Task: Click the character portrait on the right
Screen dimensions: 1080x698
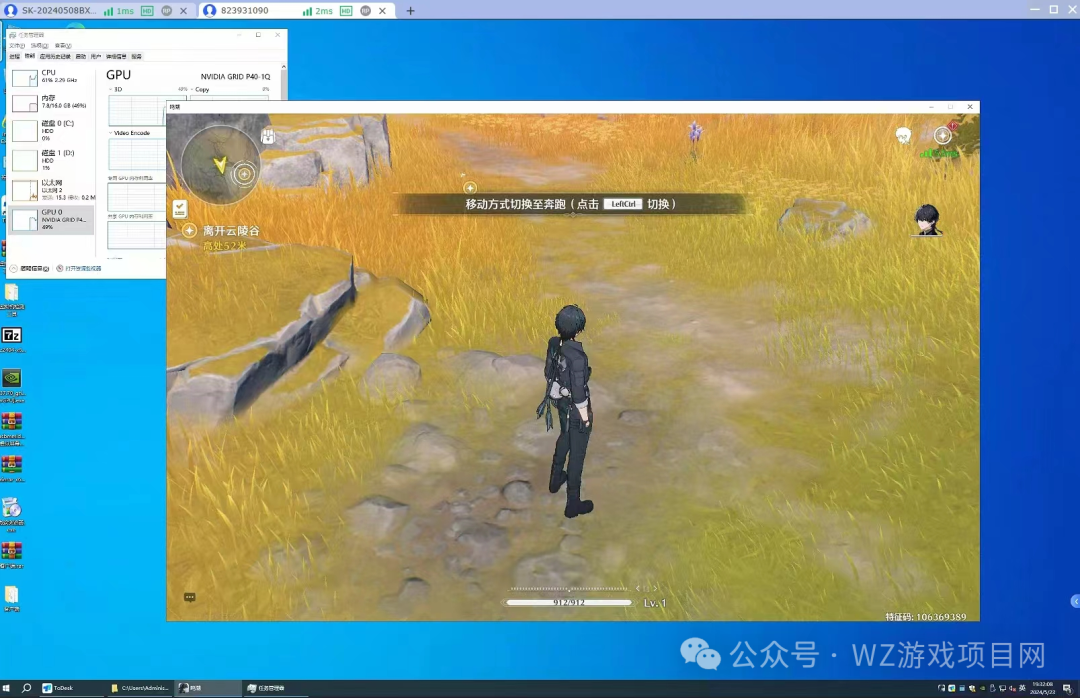Action: click(928, 219)
